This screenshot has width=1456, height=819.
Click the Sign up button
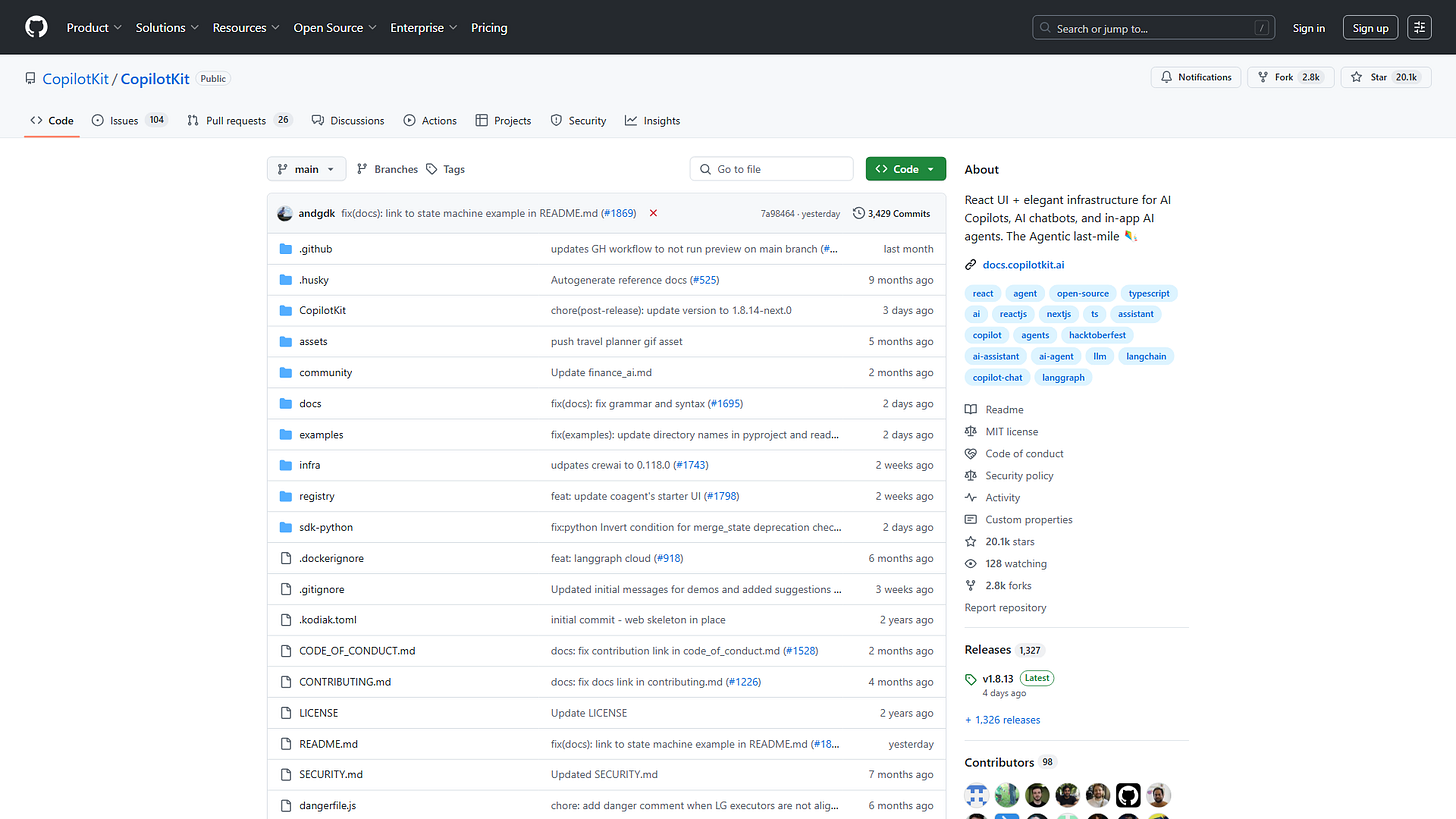tap(1370, 28)
